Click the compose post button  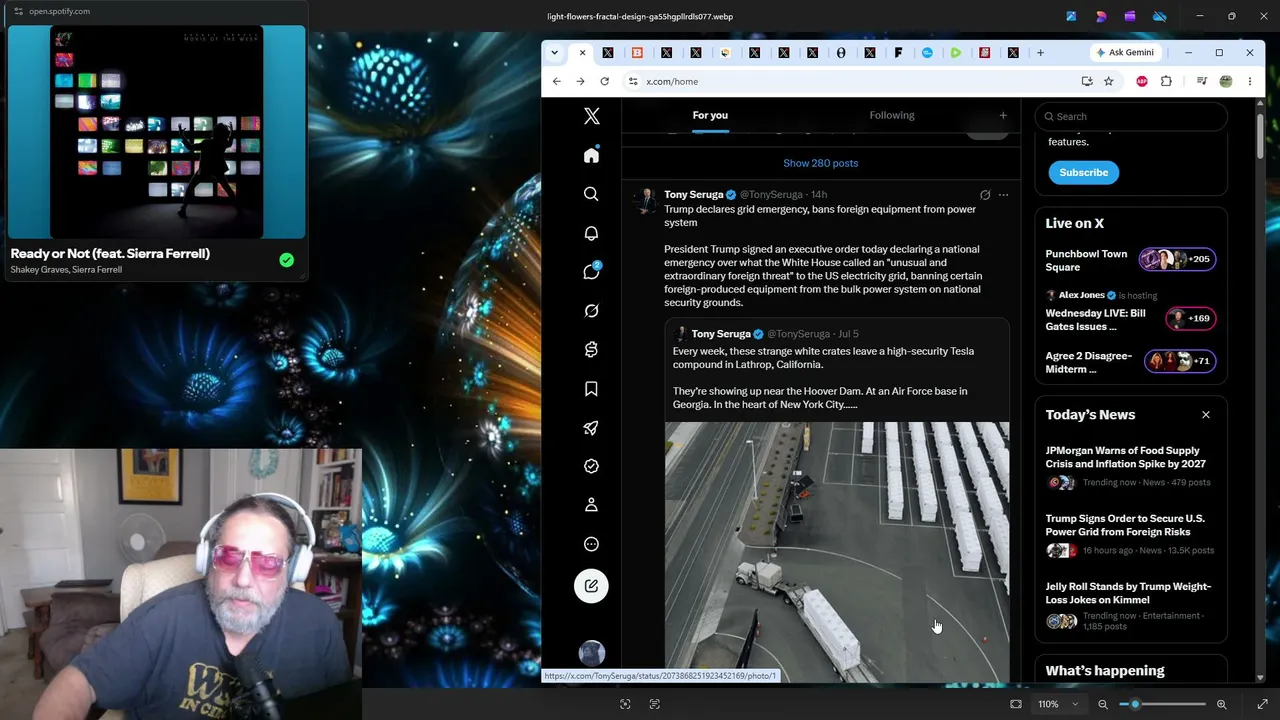click(x=591, y=586)
